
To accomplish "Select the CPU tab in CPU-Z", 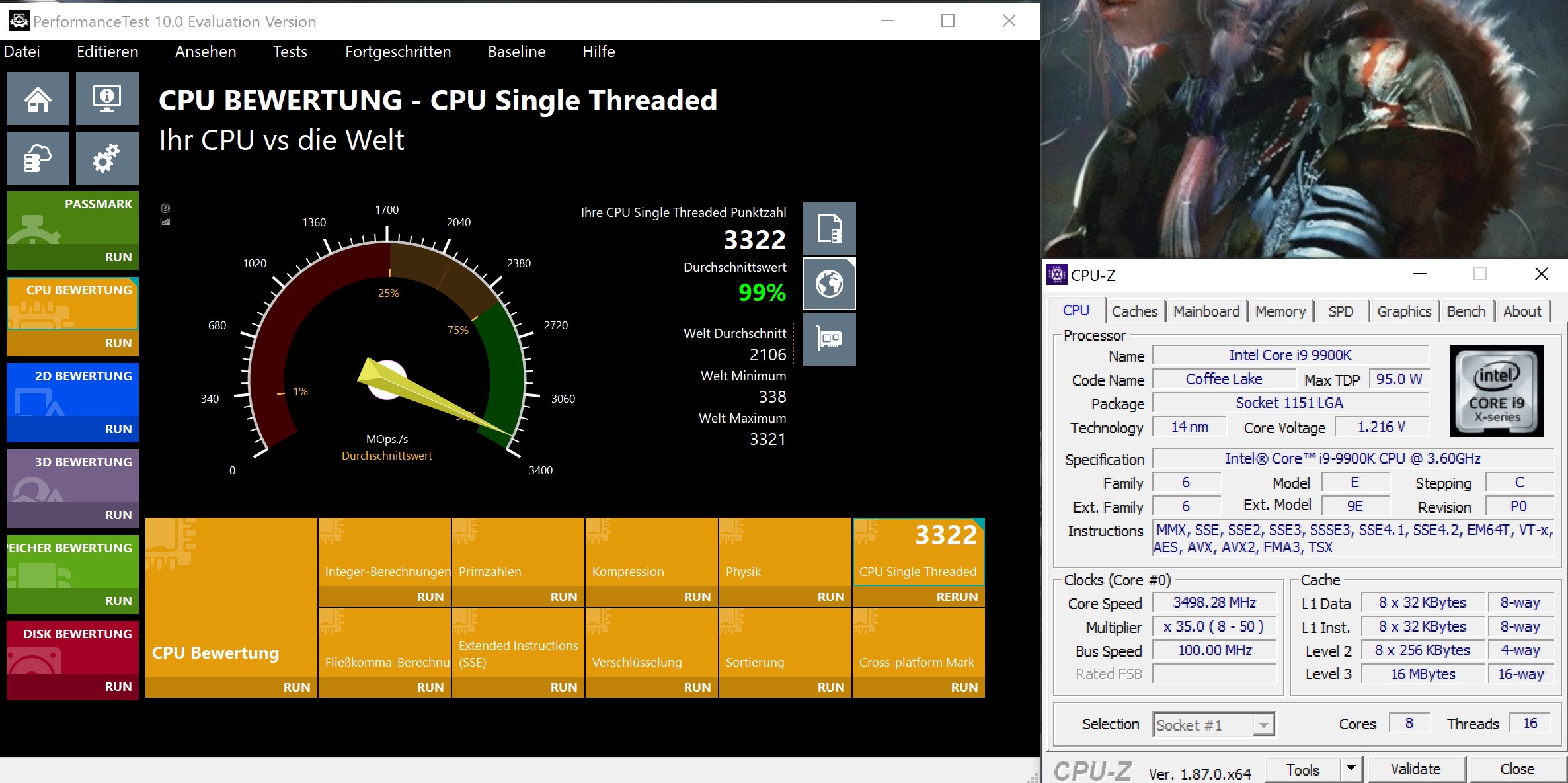I will 1076,310.
